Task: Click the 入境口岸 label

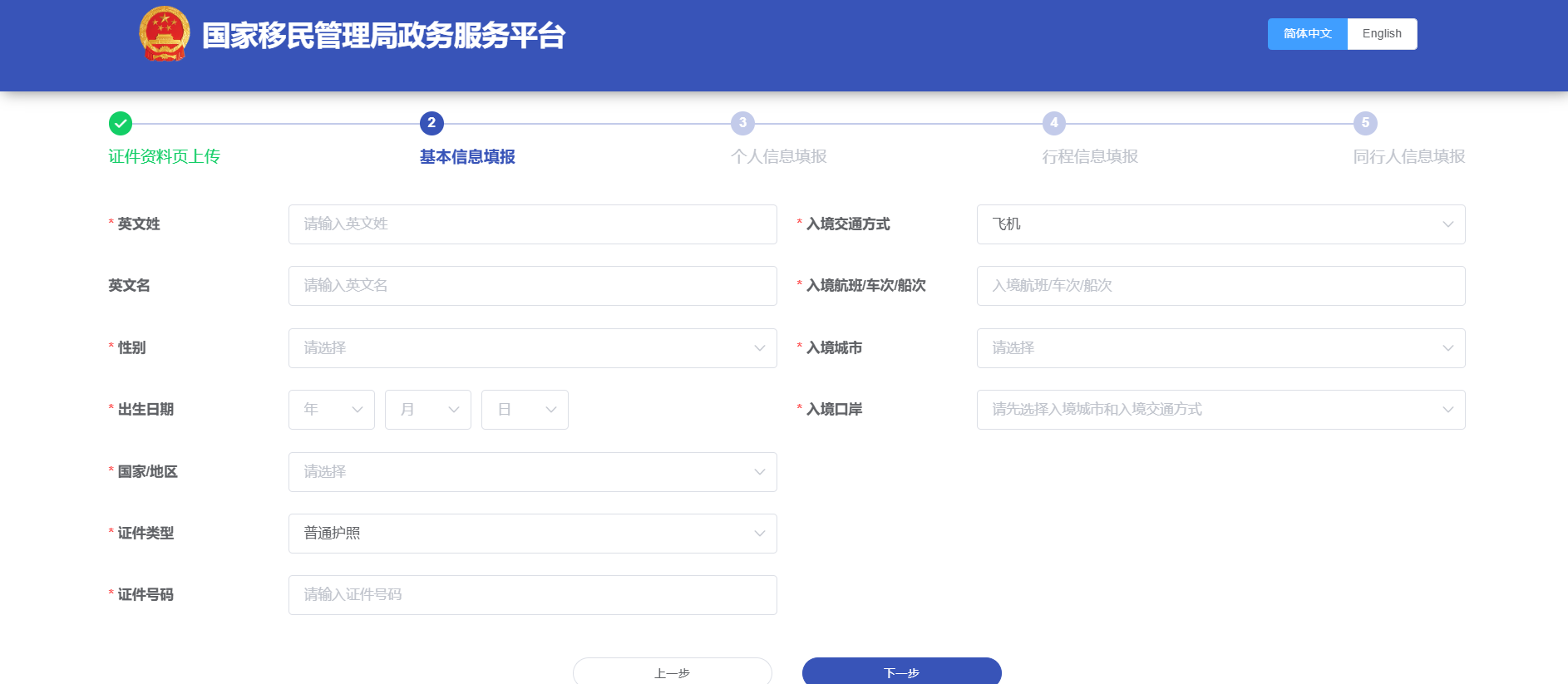Action: (x=834, y=410)
